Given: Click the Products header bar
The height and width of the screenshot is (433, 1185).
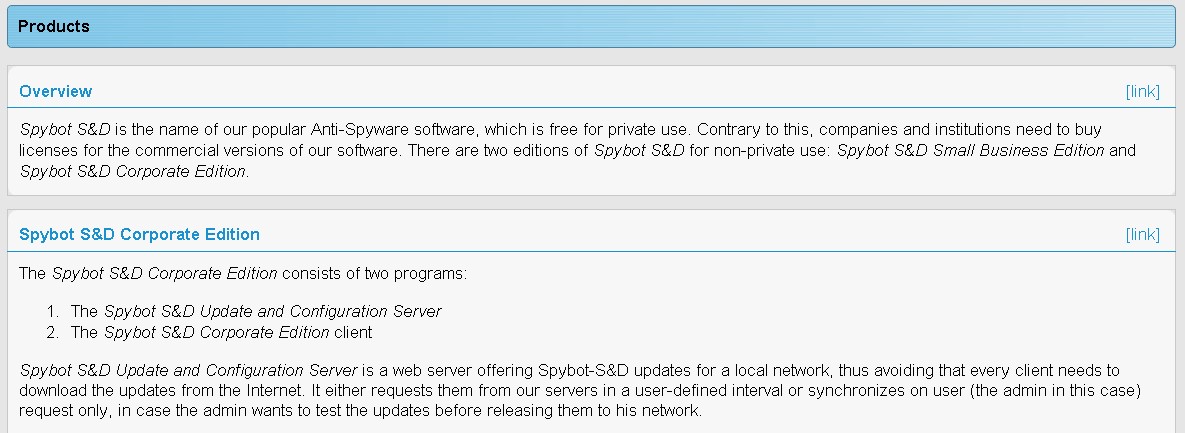Looking at the screenshot, I should point(592,27).
